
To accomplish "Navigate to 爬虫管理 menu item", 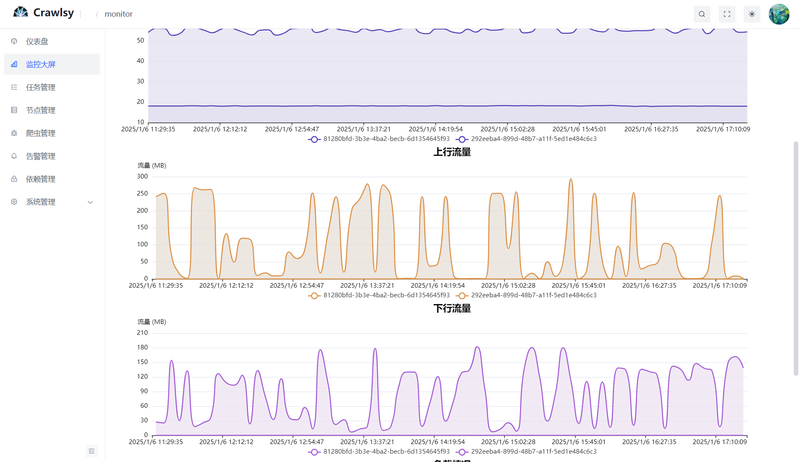I will (52, 133).
